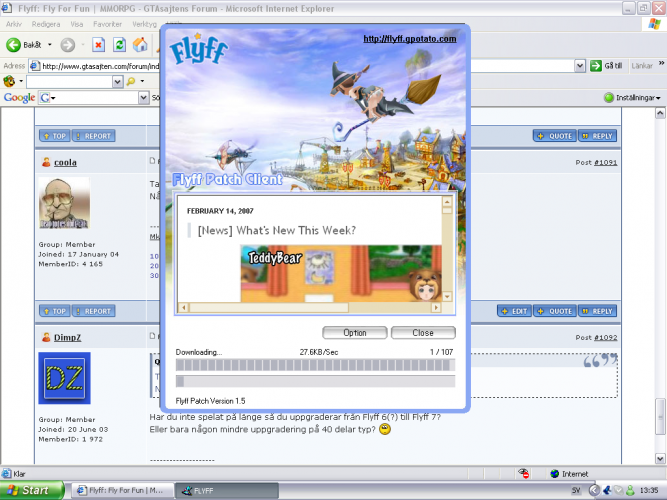
Task: Open the Visa menu
Action: [x=77, y=24]
